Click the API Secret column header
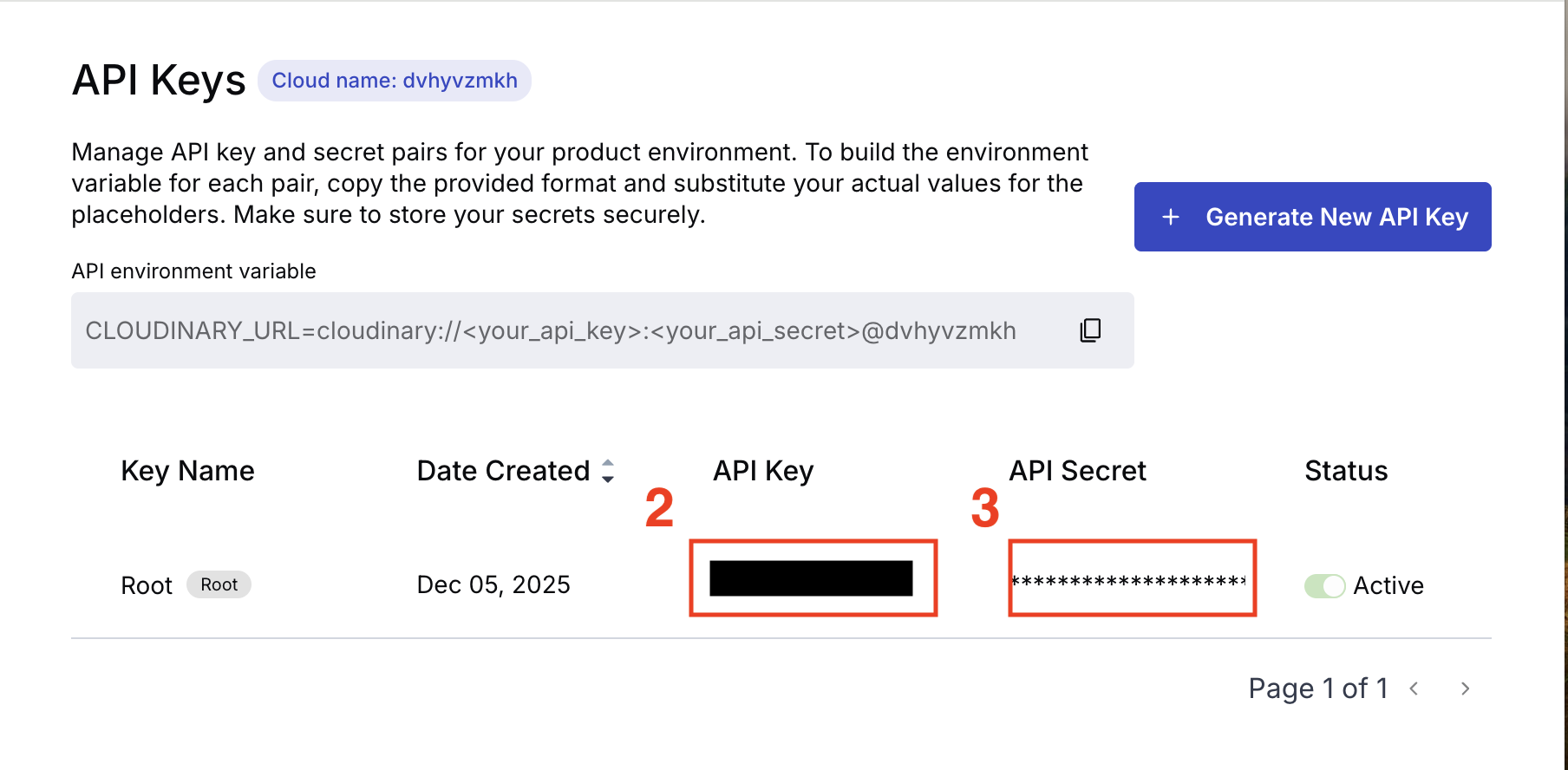 tap(1077, 471)
